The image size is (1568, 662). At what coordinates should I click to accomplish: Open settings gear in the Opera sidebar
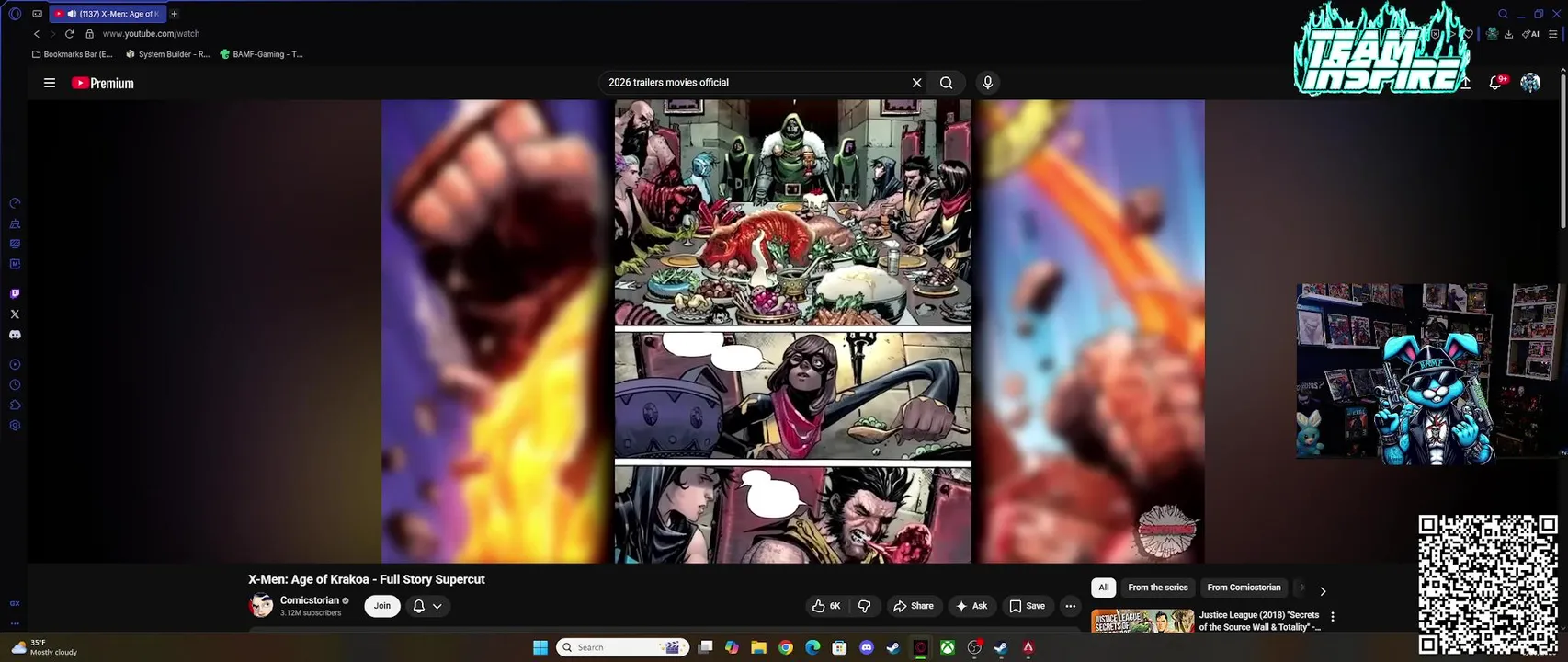coord(15,426)
